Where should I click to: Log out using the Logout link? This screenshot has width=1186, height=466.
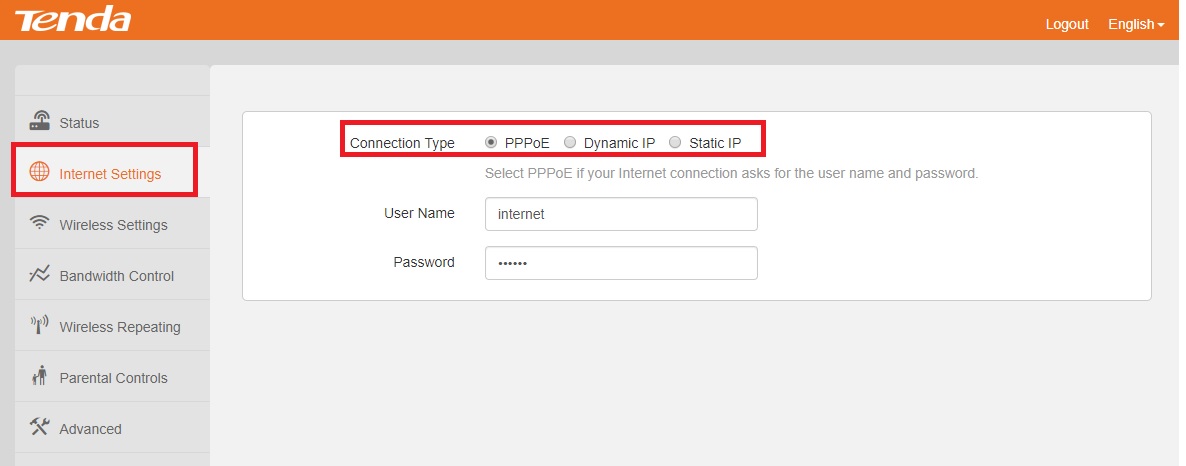point(1066,24)
